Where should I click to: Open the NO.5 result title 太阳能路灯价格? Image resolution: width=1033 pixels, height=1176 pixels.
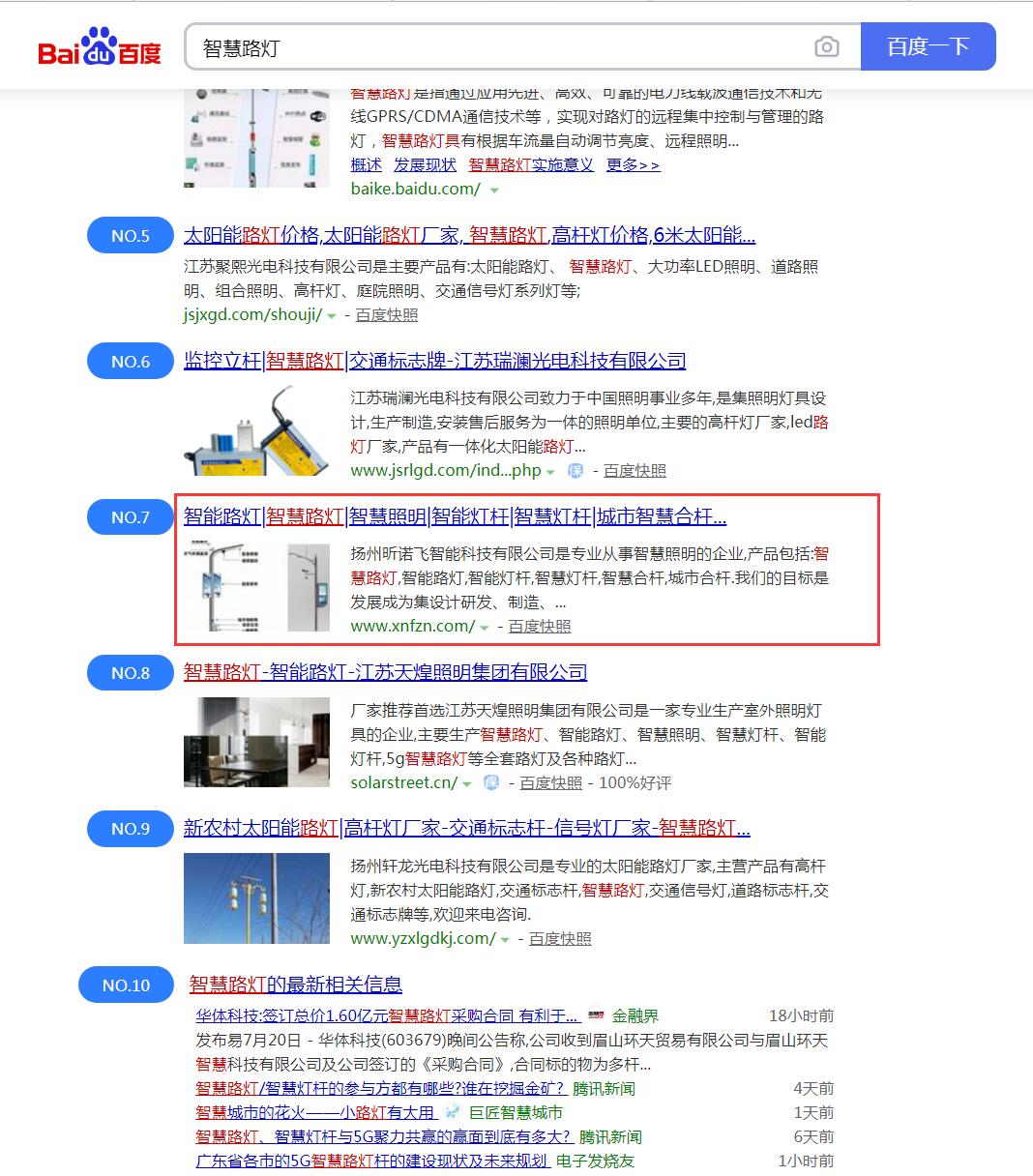coord(469,235)
